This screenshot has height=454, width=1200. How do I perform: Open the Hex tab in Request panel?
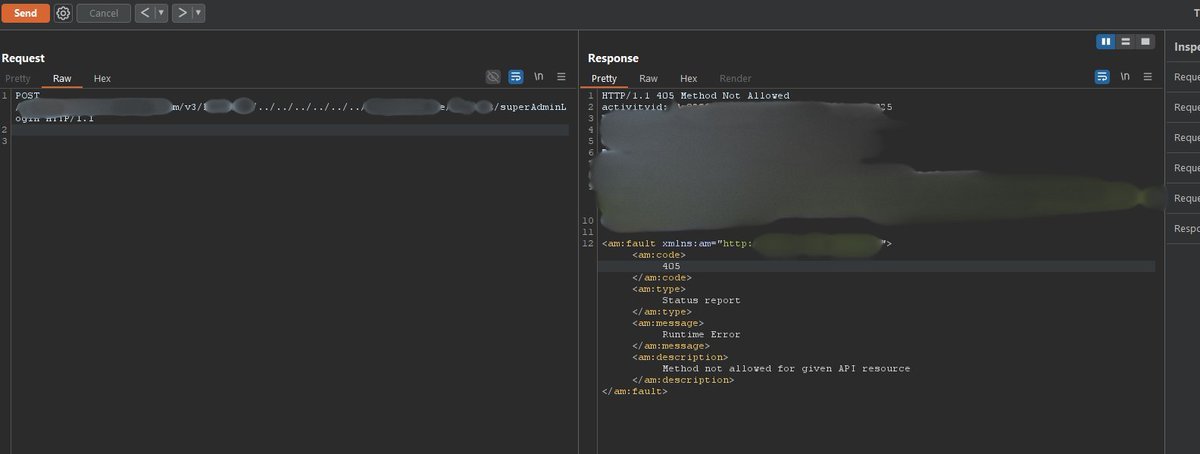pyautogui.click(x=102, y=78)
